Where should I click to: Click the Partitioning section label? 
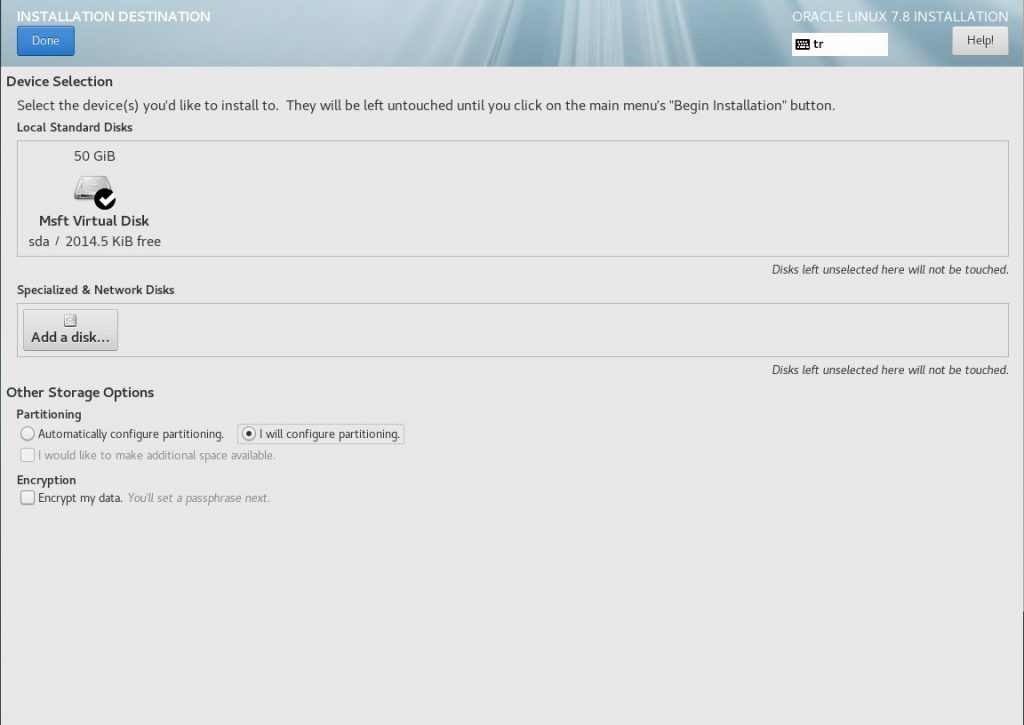pos(49,414)
